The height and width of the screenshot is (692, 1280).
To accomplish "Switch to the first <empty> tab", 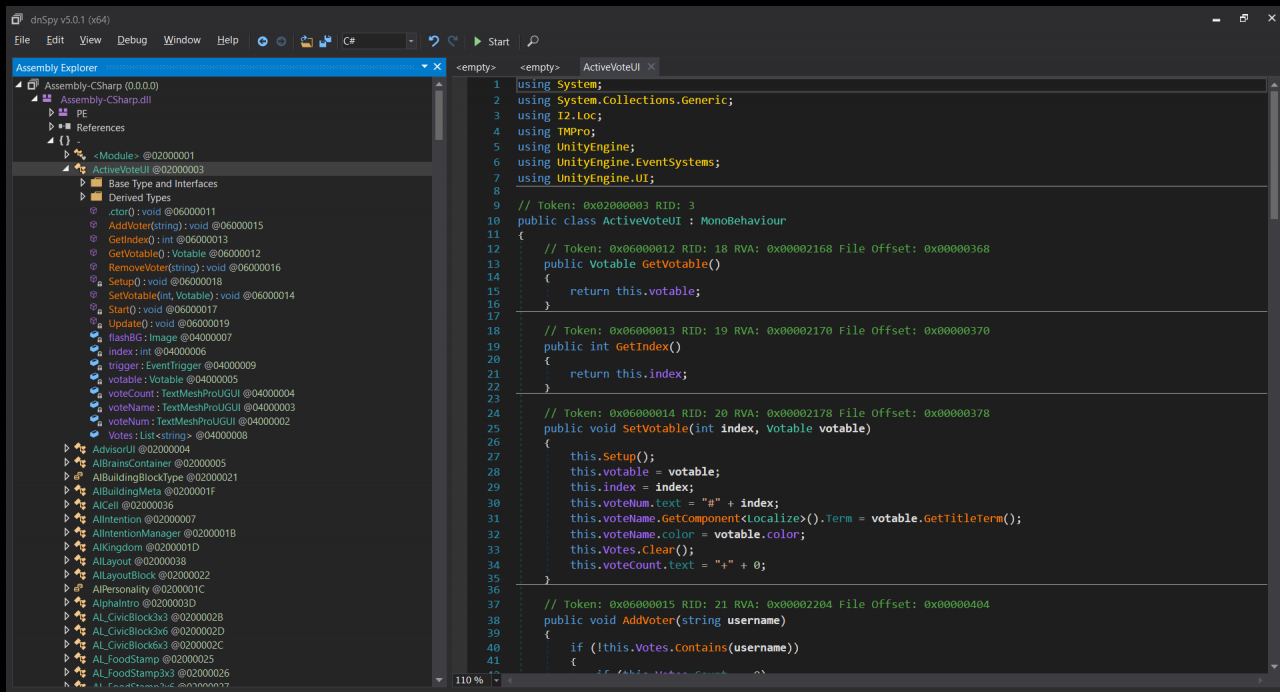I will 476,67.
